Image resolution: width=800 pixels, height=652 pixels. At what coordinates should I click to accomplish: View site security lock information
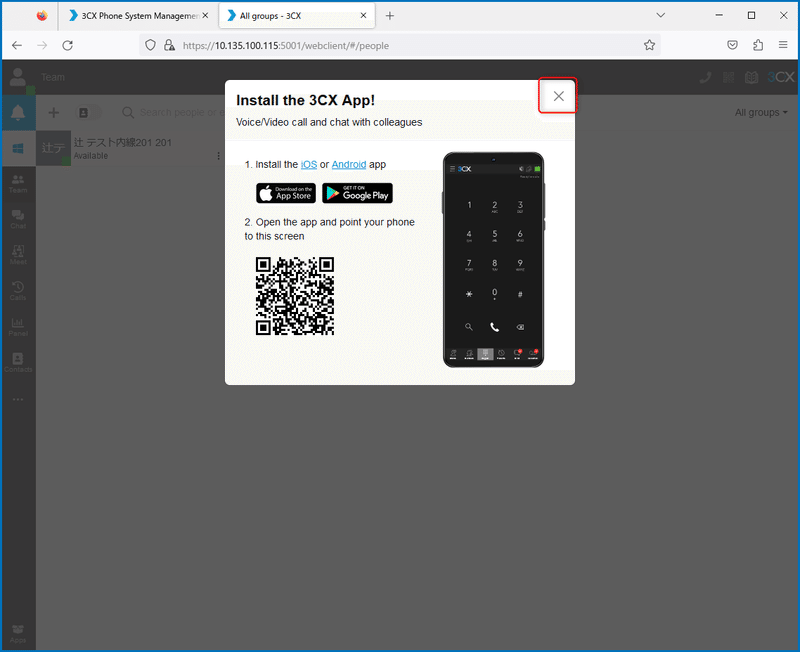point(169,45)
